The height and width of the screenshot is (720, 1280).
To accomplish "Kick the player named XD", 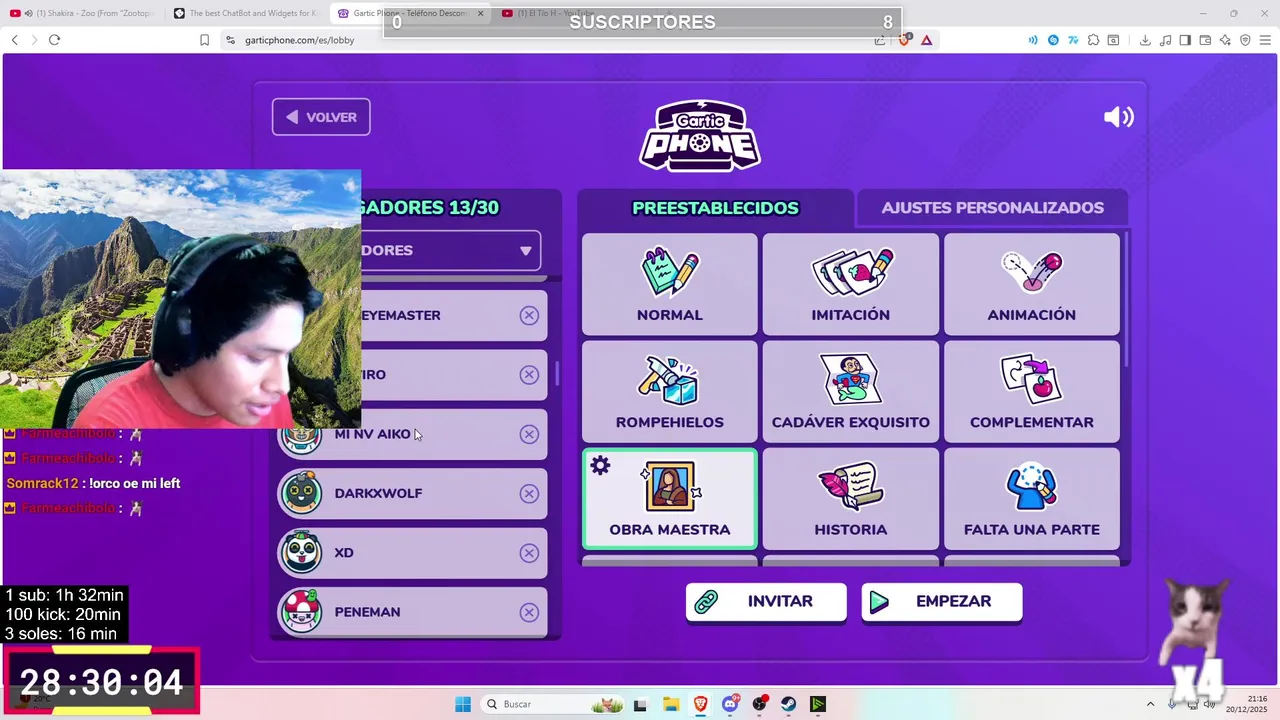I will pos(529,553).
